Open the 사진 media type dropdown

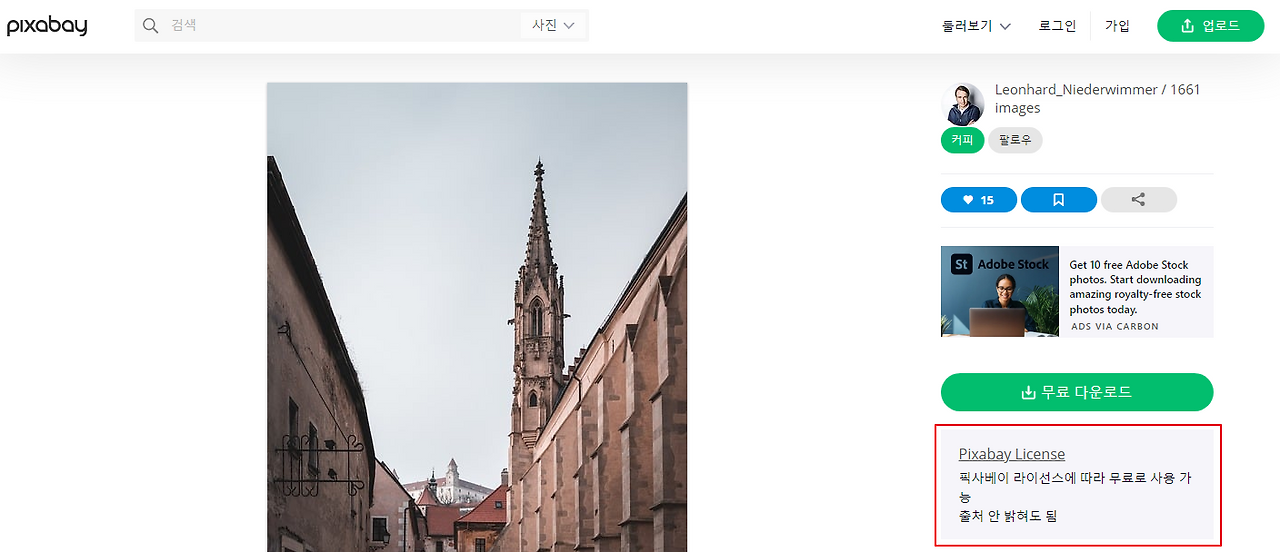pyautogui.click(x=553, y=26)
